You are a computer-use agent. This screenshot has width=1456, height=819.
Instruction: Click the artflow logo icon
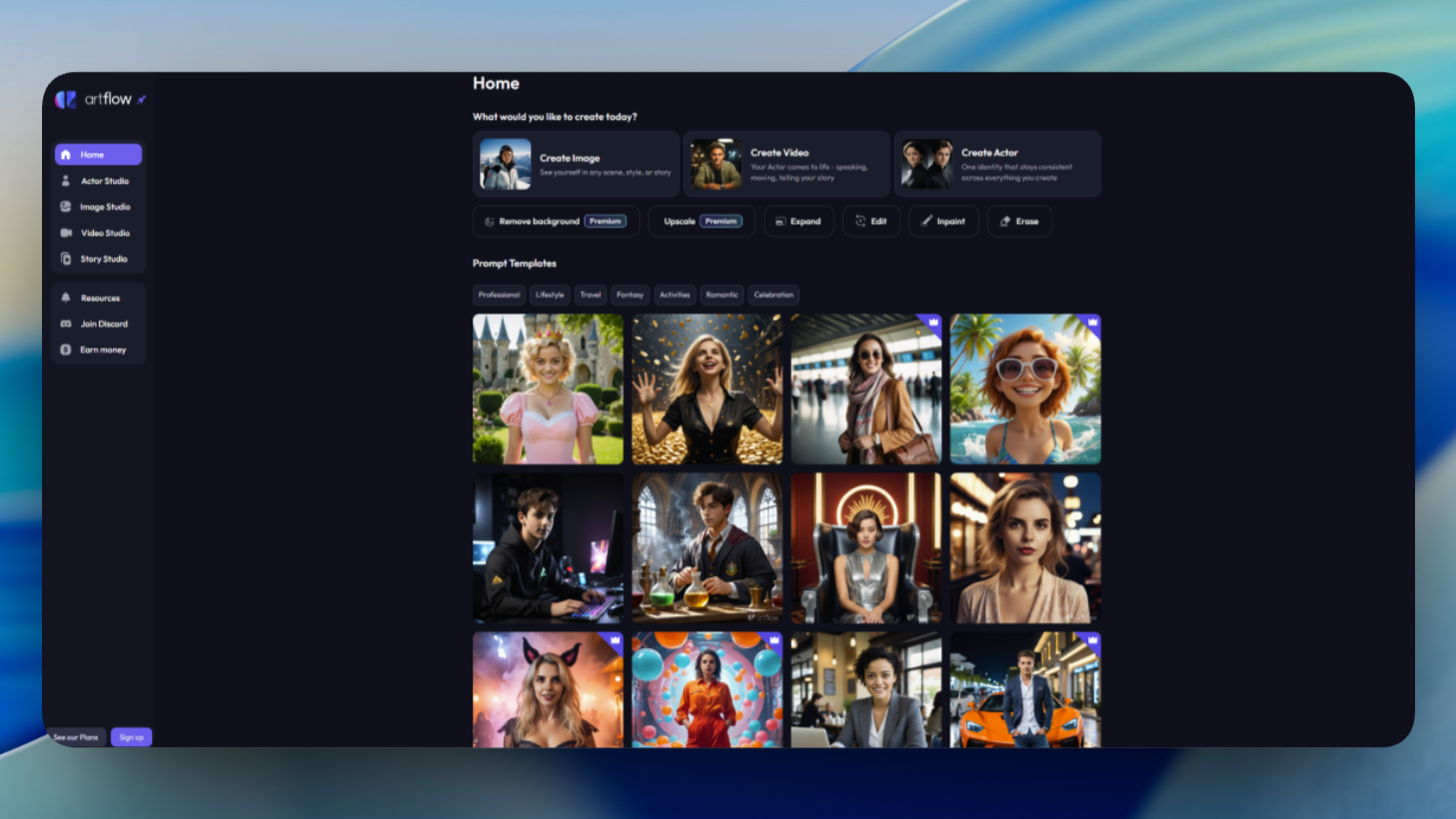[66, 99]
